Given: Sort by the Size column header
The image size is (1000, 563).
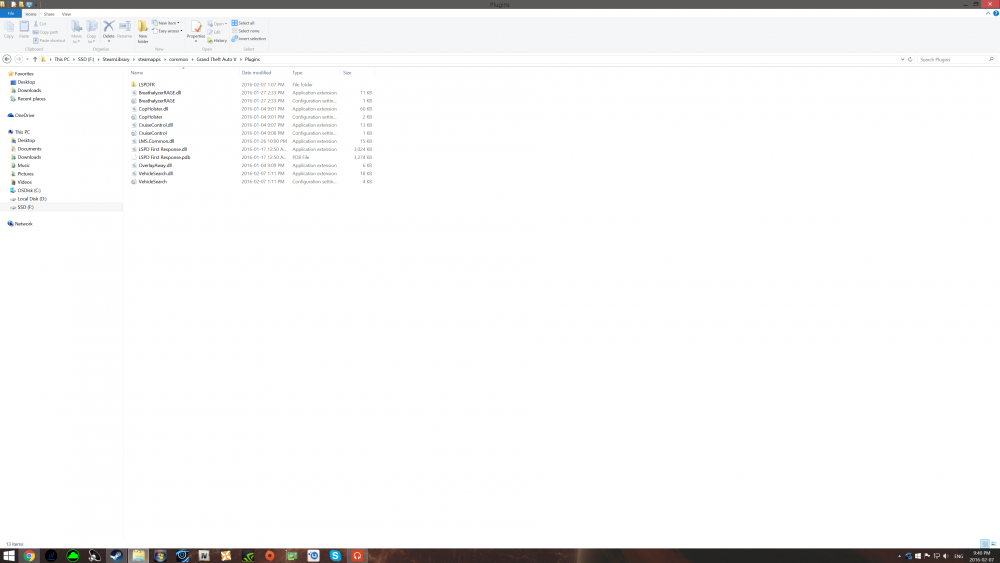Looking at the screenshot, I should pos(357,73).
